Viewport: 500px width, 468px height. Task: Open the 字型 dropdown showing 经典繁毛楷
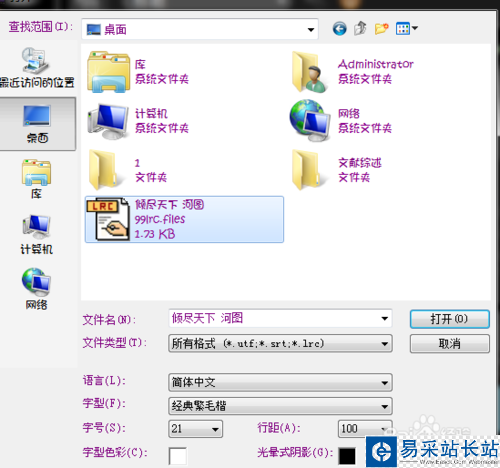tap(280, 406)
